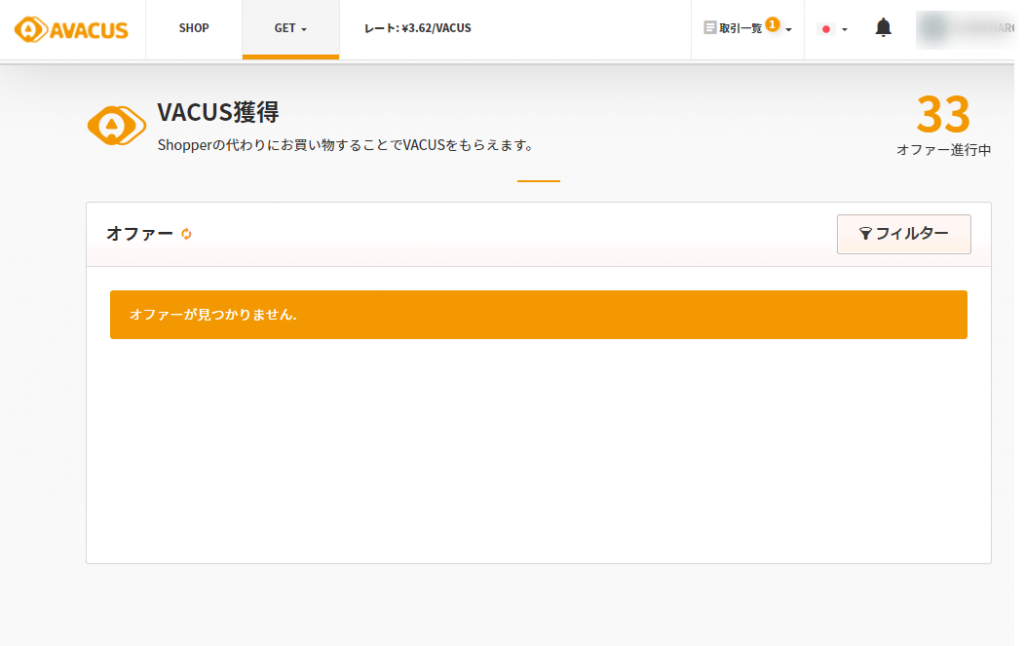
Task: Click the オファー進行中 label
Action: tap(943, 150)
